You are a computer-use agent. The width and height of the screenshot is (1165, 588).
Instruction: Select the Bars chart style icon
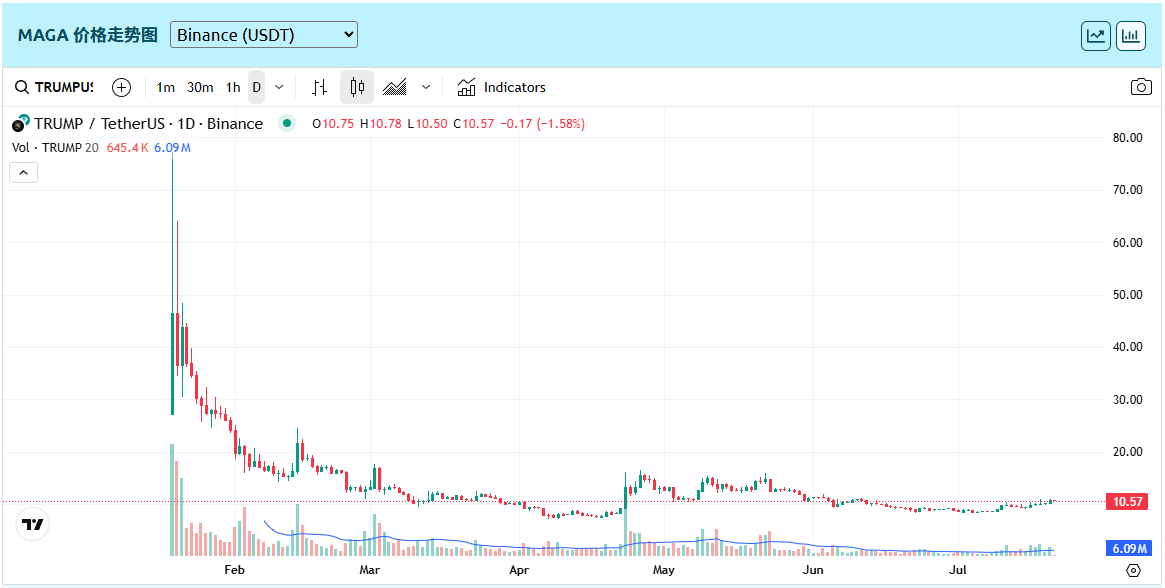coord(319,87)
